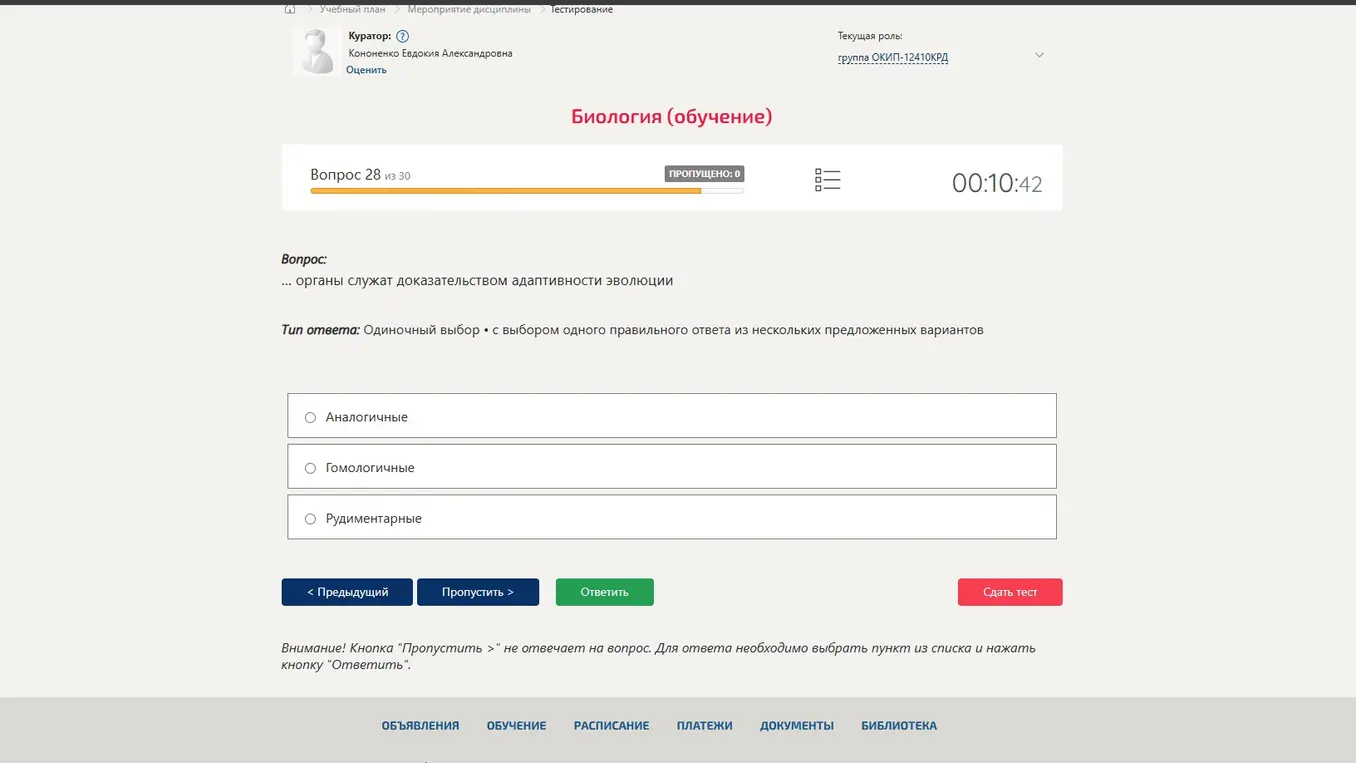
Task: Click the countdown timer 00:10:42
Action: point(997,183)
